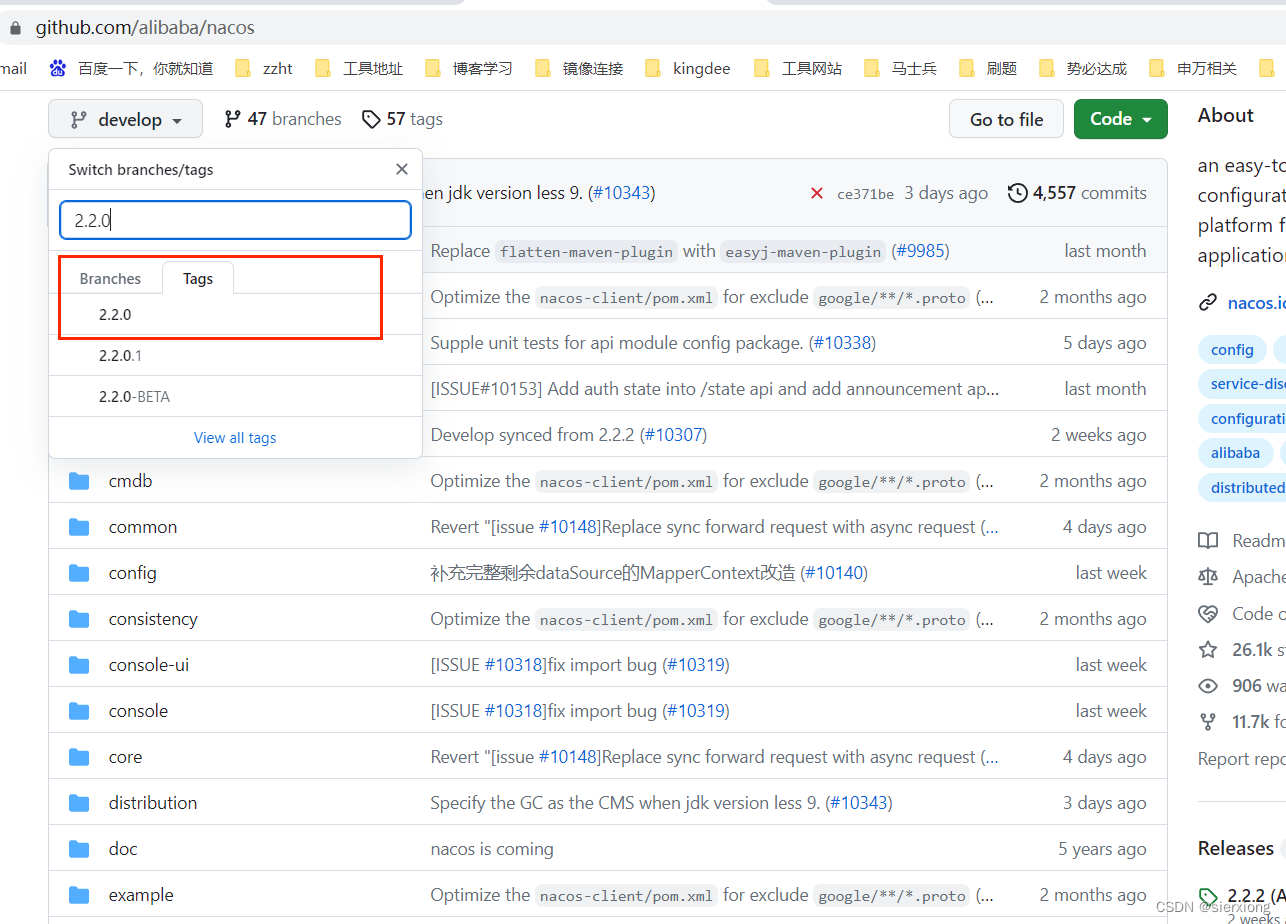This screenshot has width=1286, height=924.
Task: Open the 工具地址 bookmark folder
Action: [358, 68]
